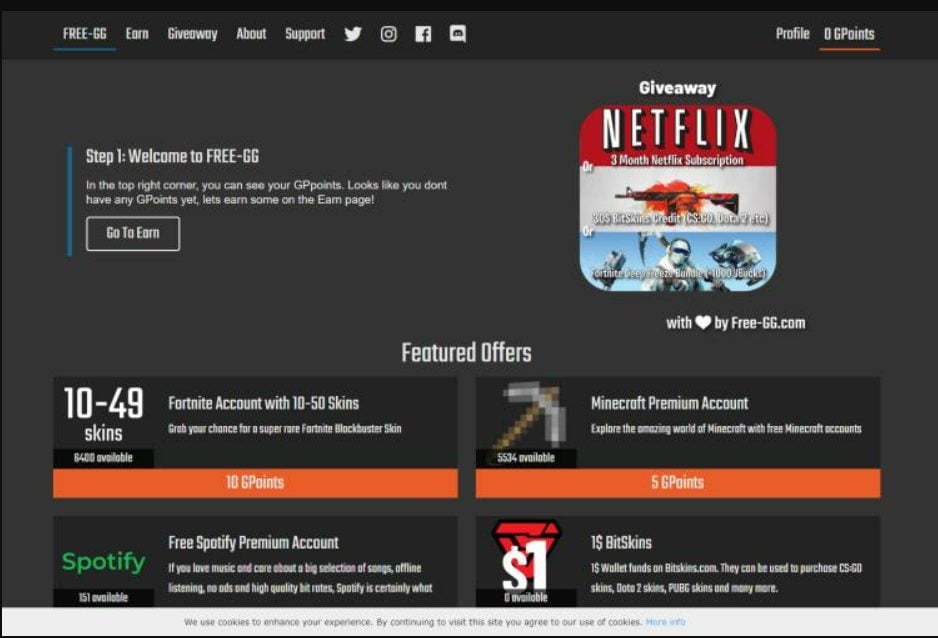Screen dimensions: 938x638
Task: Open the Giveaway menu item
Action: point(193,34)
